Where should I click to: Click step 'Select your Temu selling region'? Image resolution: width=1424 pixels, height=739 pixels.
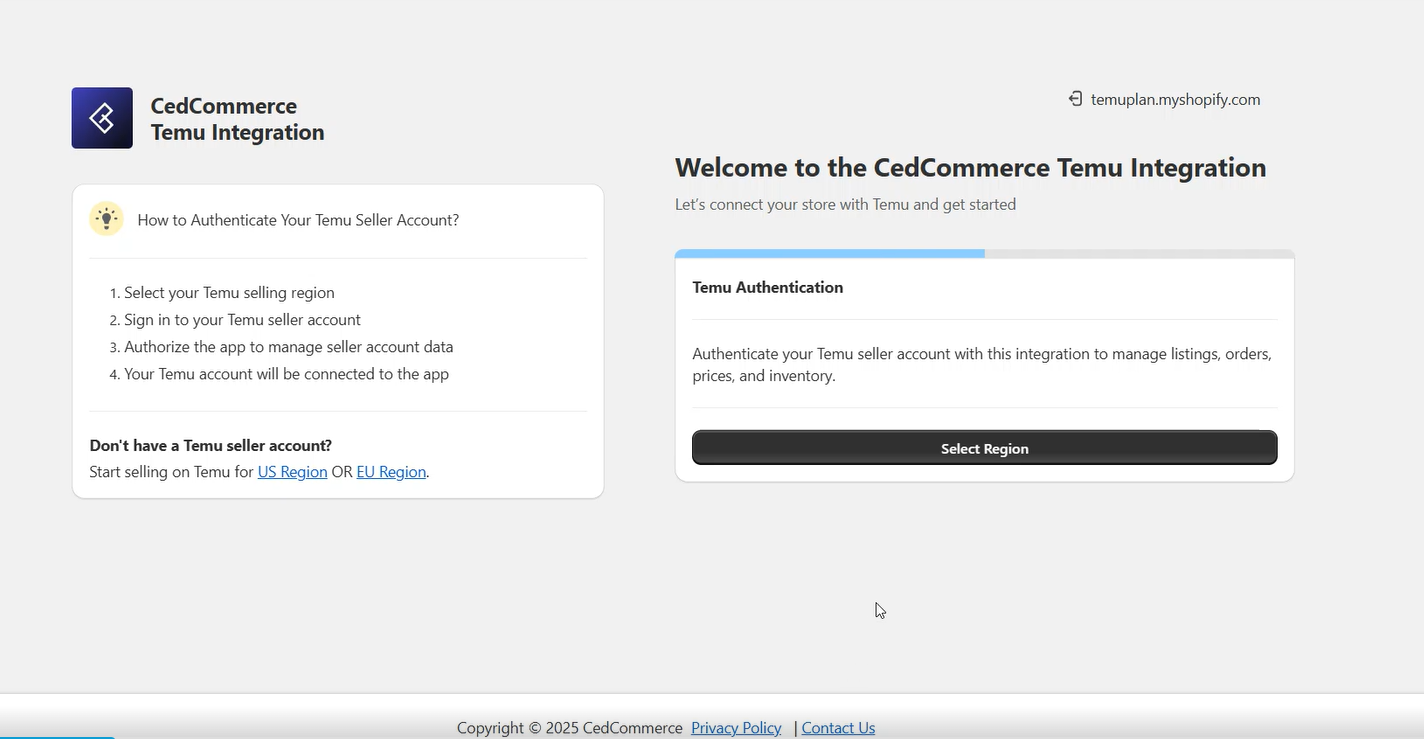point(229,293)
